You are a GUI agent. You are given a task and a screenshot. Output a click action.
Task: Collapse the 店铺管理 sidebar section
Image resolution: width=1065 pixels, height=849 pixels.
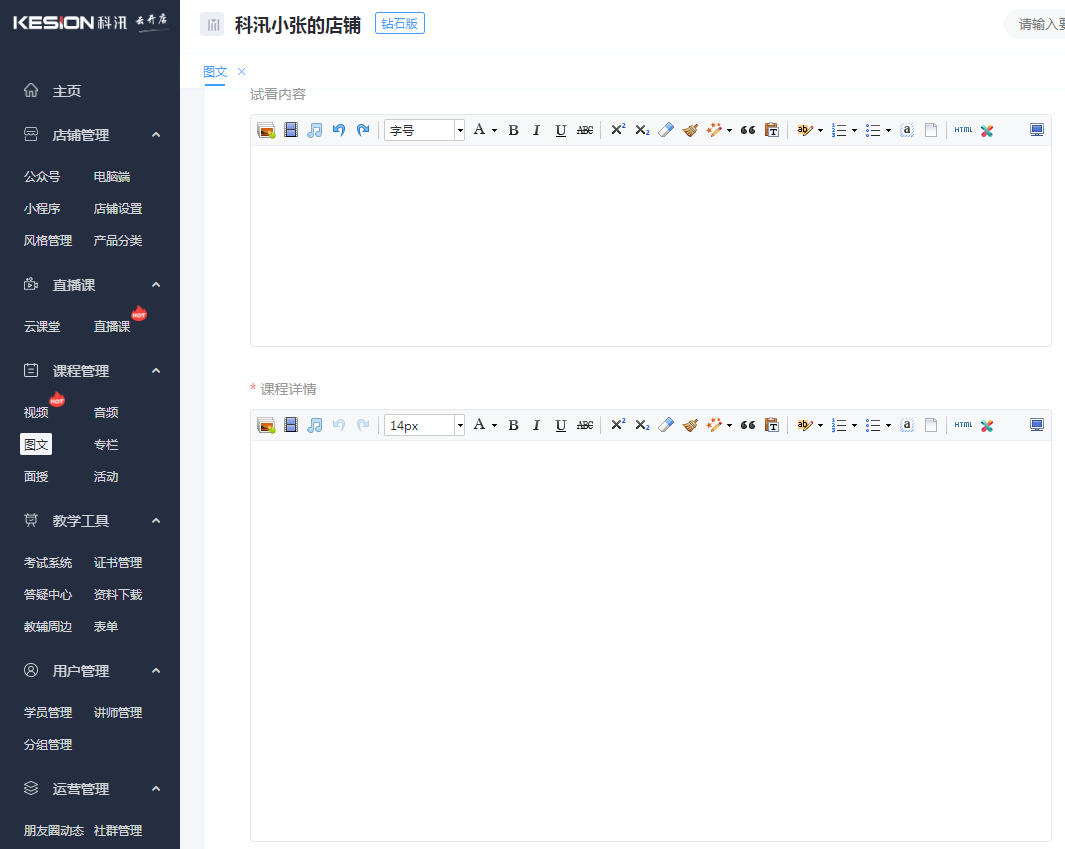156,135
